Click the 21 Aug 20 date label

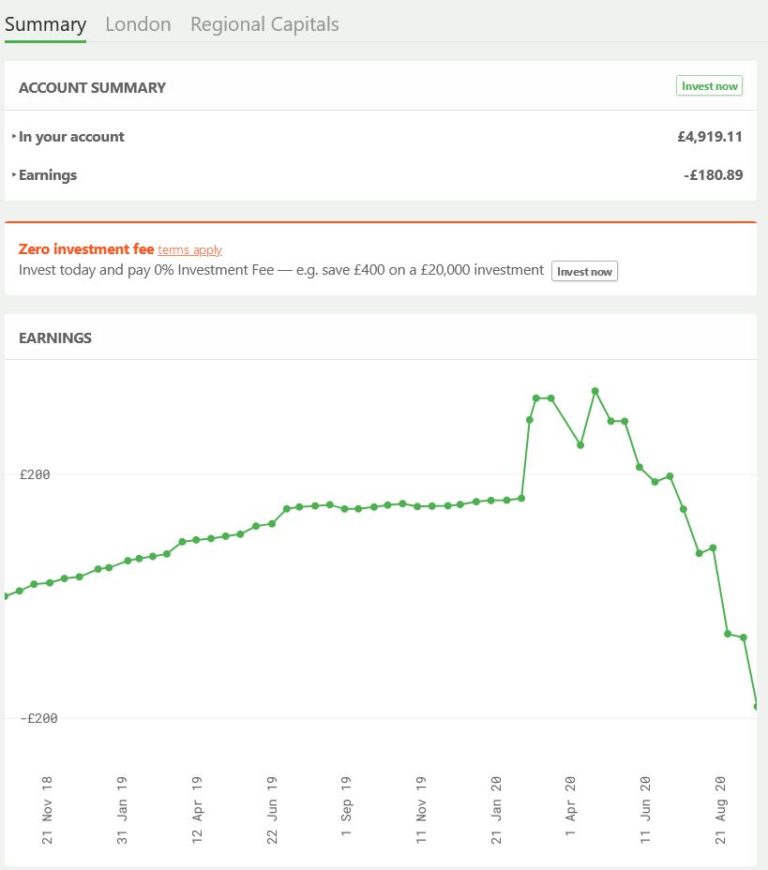pos(720,810)
